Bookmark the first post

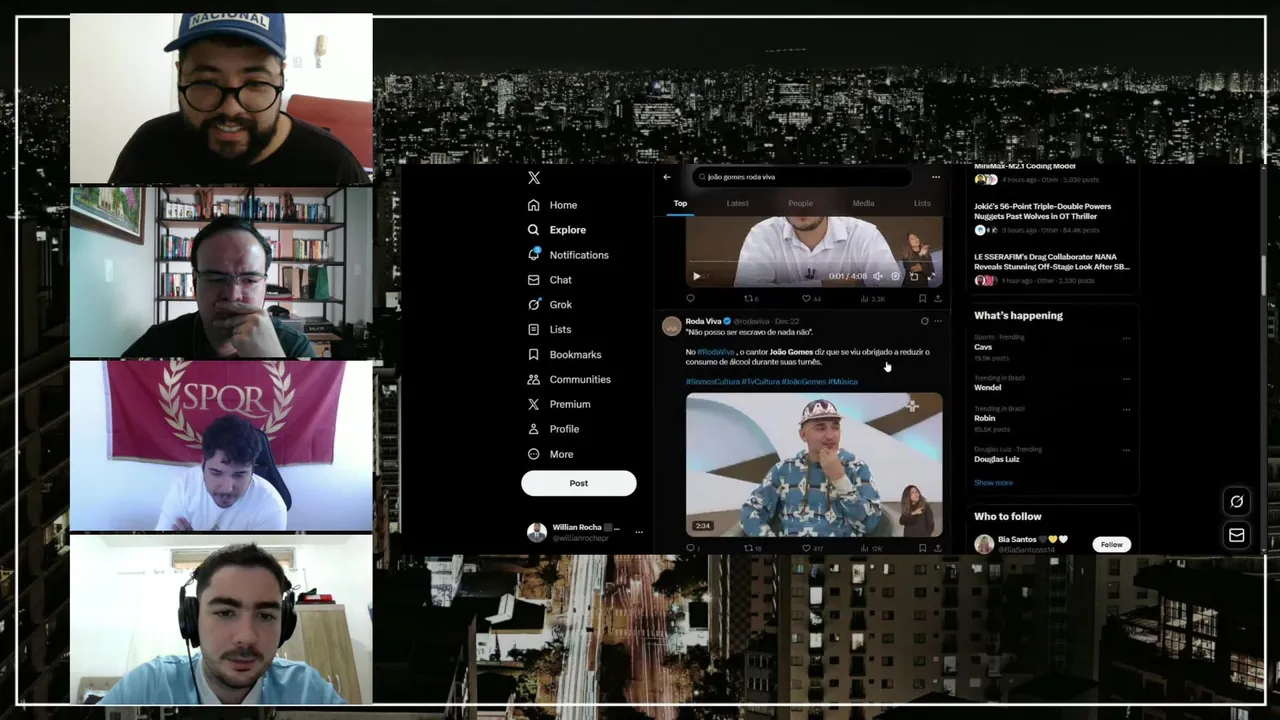click(x=922, y=298)
